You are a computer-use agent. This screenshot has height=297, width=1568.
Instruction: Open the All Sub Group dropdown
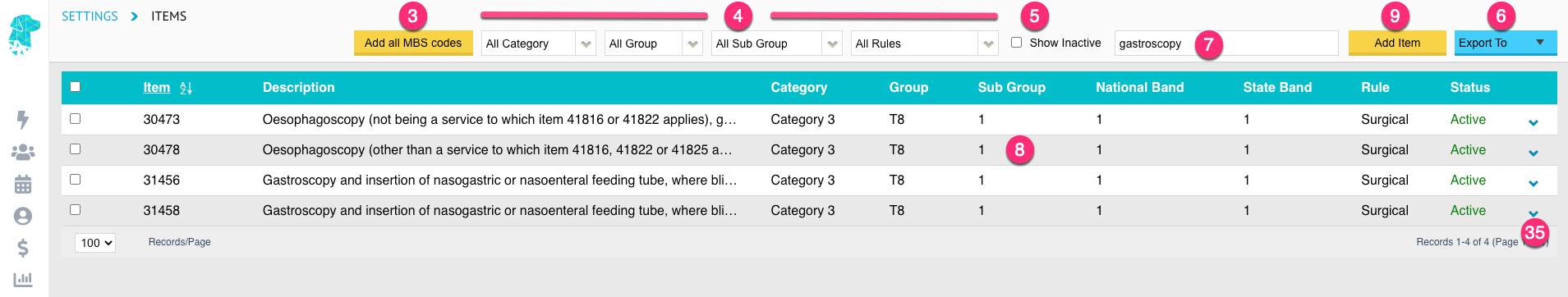tap(776, 43)
